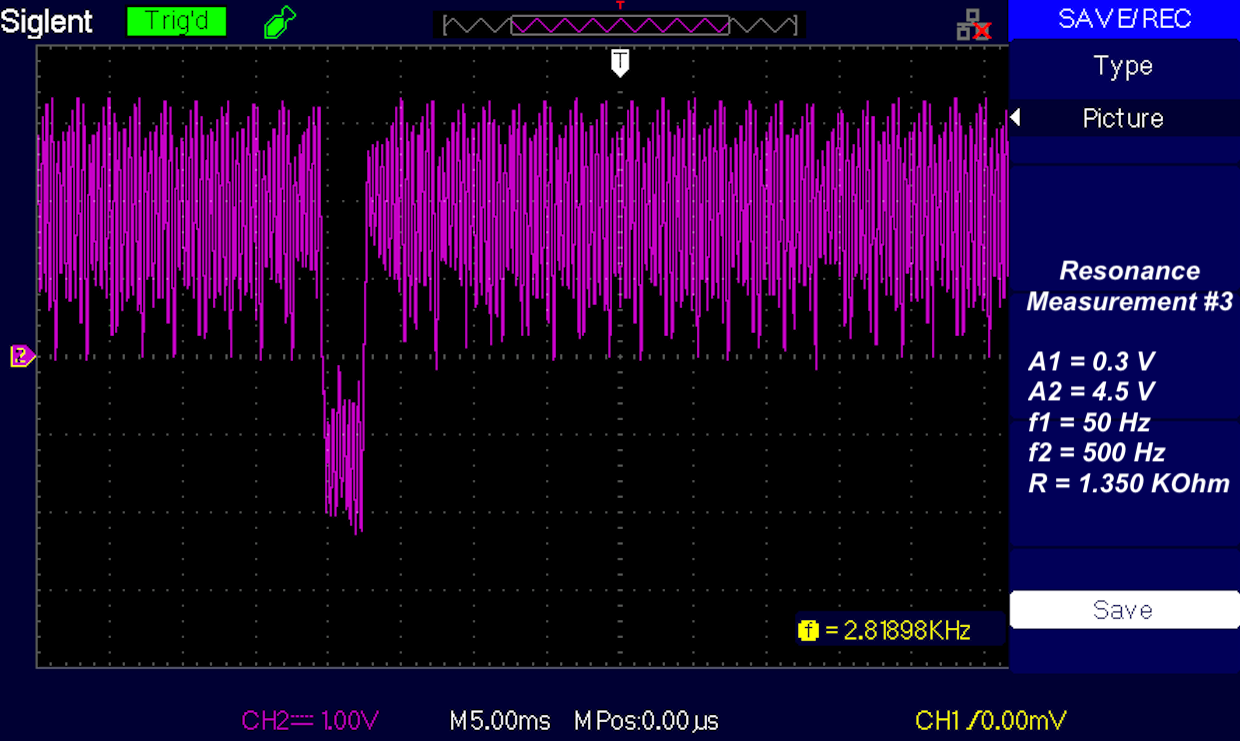1240x741 pixels.
Task: Click the channel 2 ground level marker
Action: 22,355
